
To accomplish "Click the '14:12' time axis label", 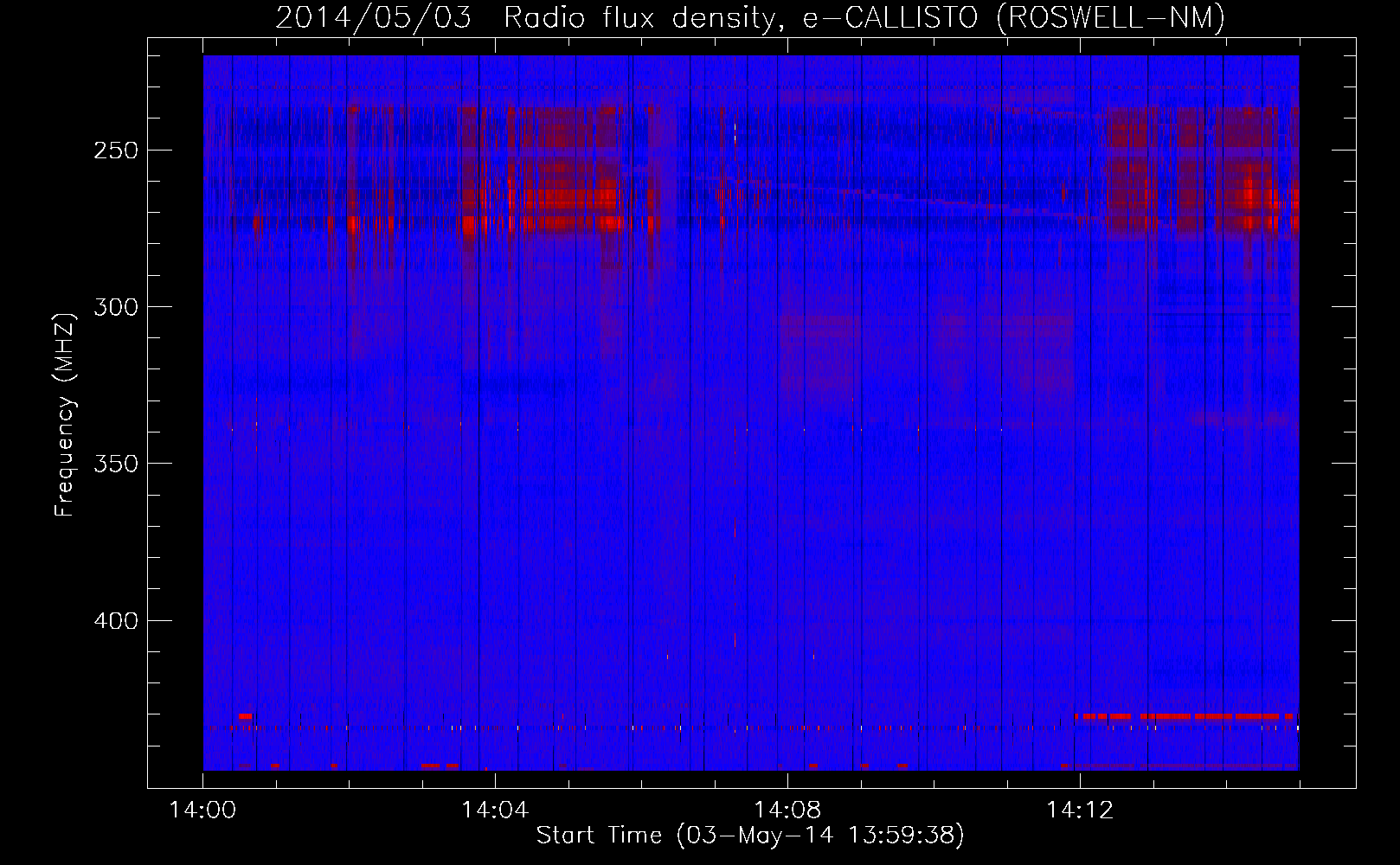I will click(x=1080, y=811).
